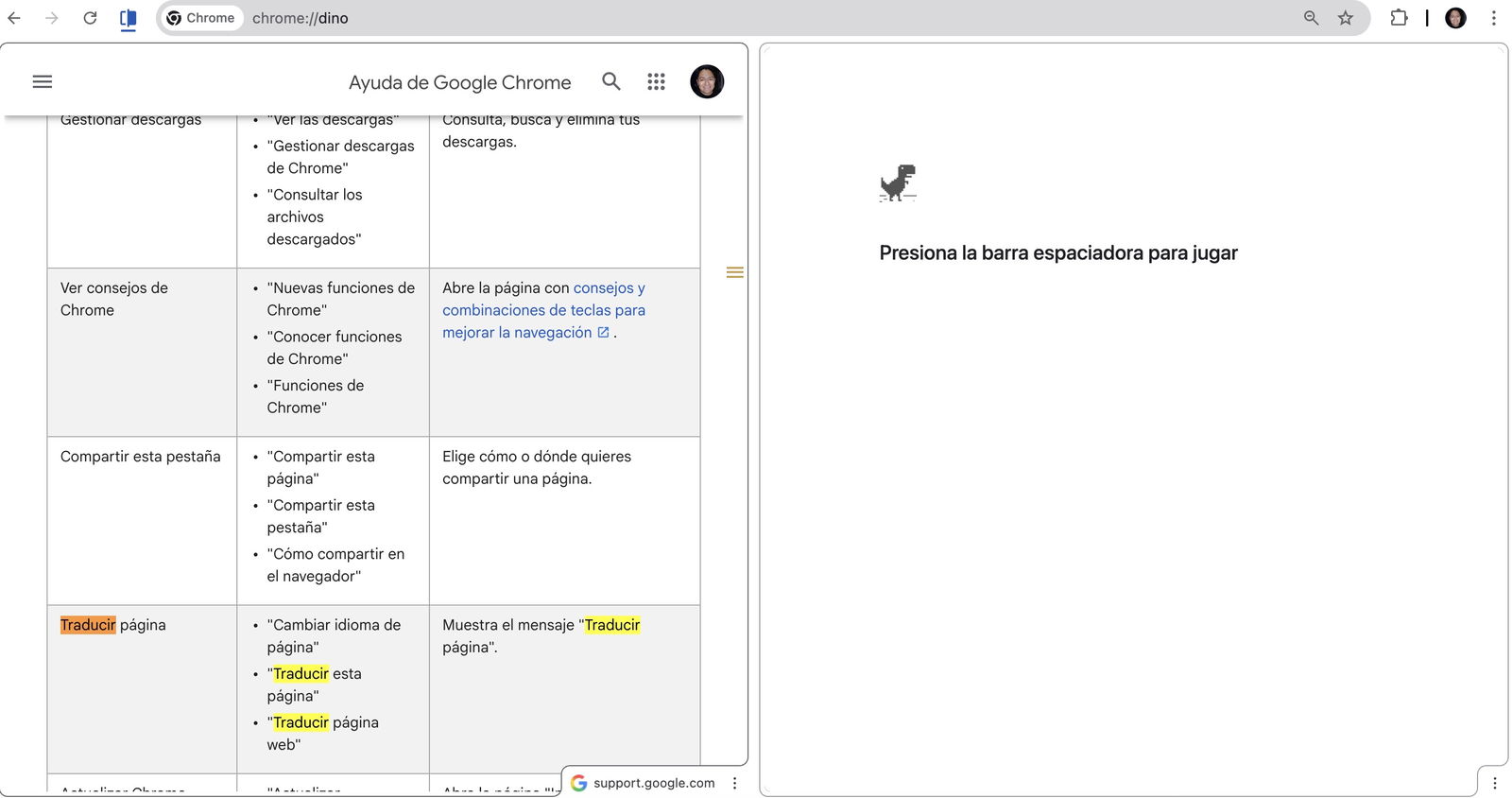Viewport: 1512px width, 798px height.
Task: Click the browser back arrow
Action: [14, 18]
